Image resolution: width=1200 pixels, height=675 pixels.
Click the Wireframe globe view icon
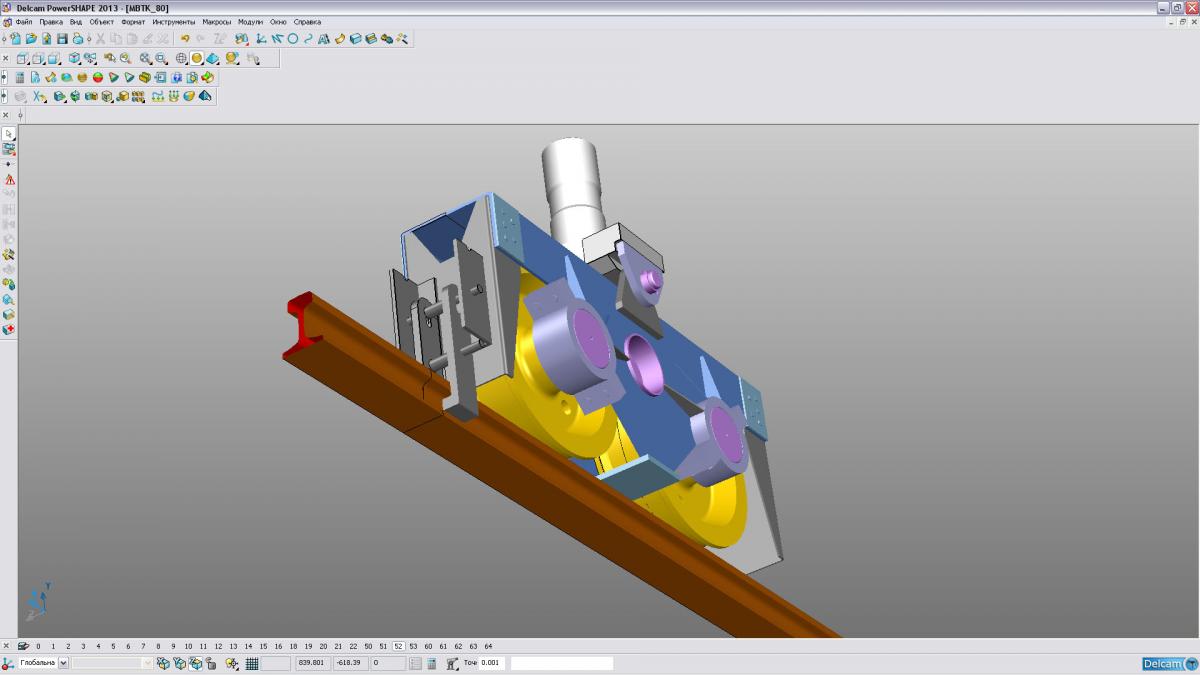pyautogui.click(x=181, y=58)
